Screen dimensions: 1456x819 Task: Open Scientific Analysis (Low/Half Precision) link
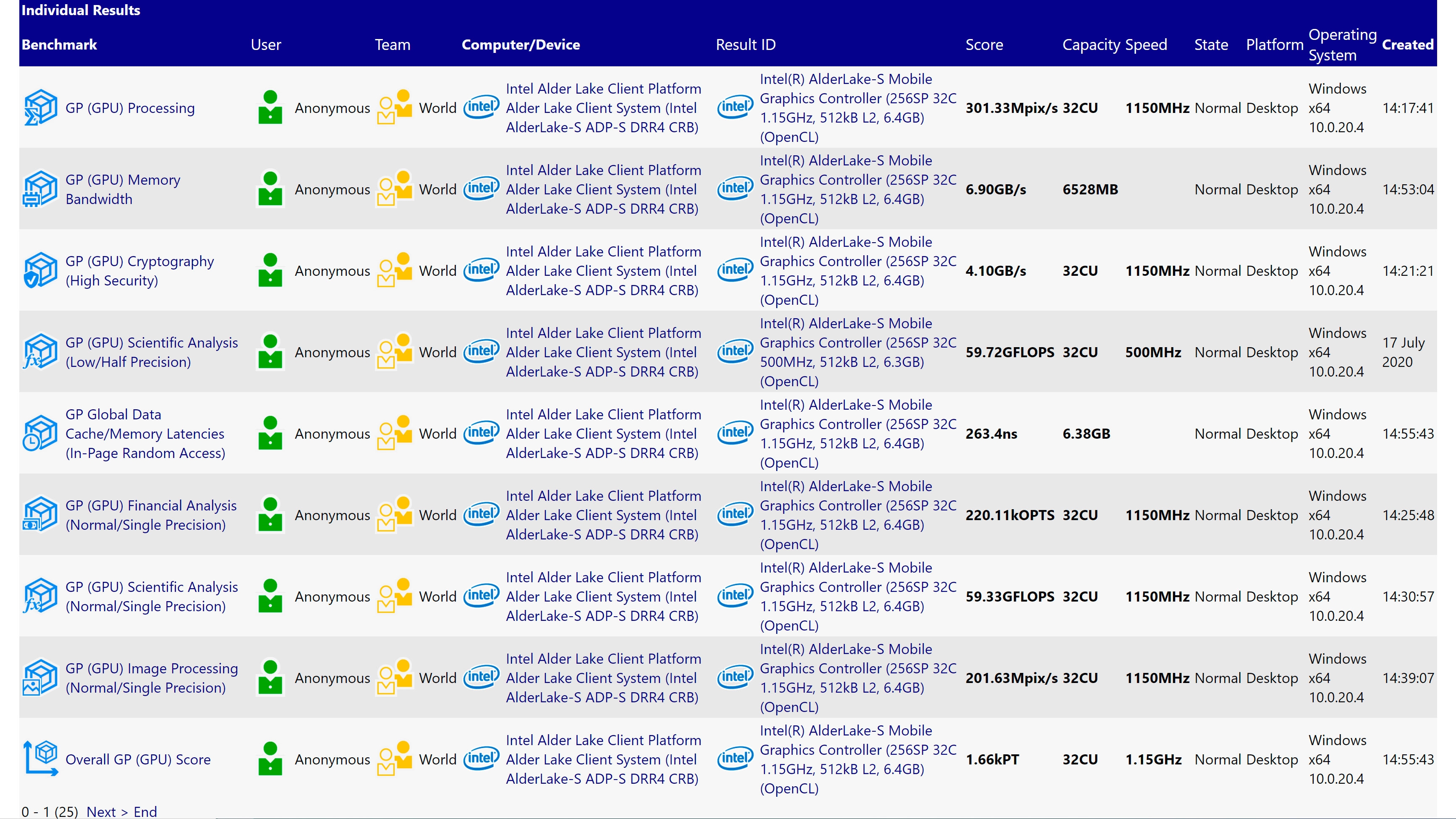152,352
